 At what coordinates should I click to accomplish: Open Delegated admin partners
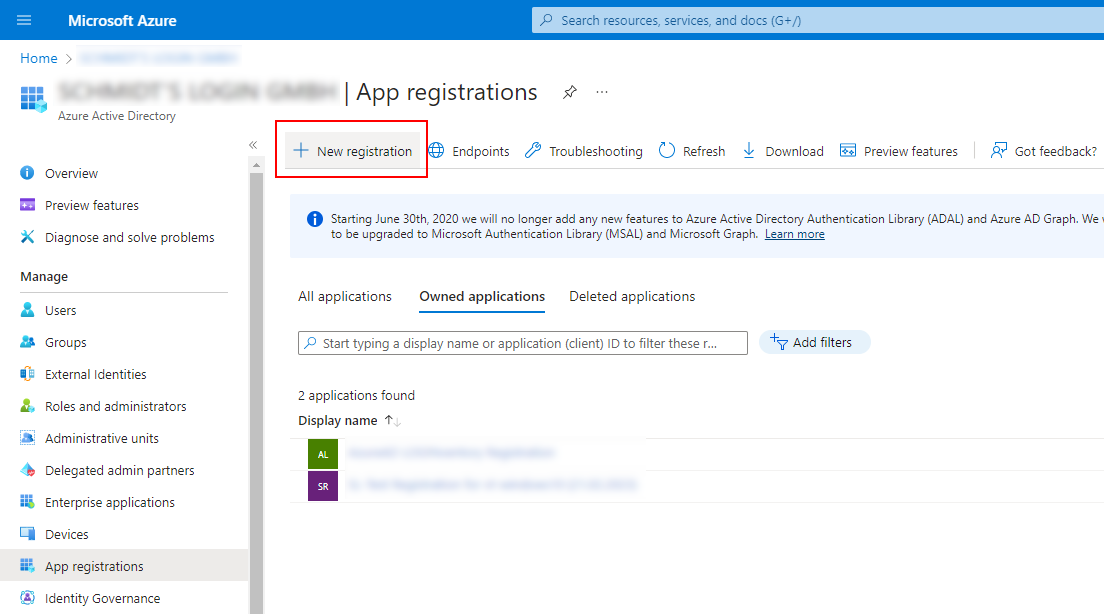(120, 470)
